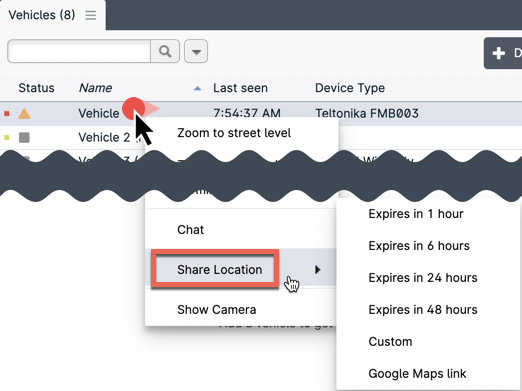Select Expires in 24 hours
Screen dimensions: 522x391
[423, 278]
